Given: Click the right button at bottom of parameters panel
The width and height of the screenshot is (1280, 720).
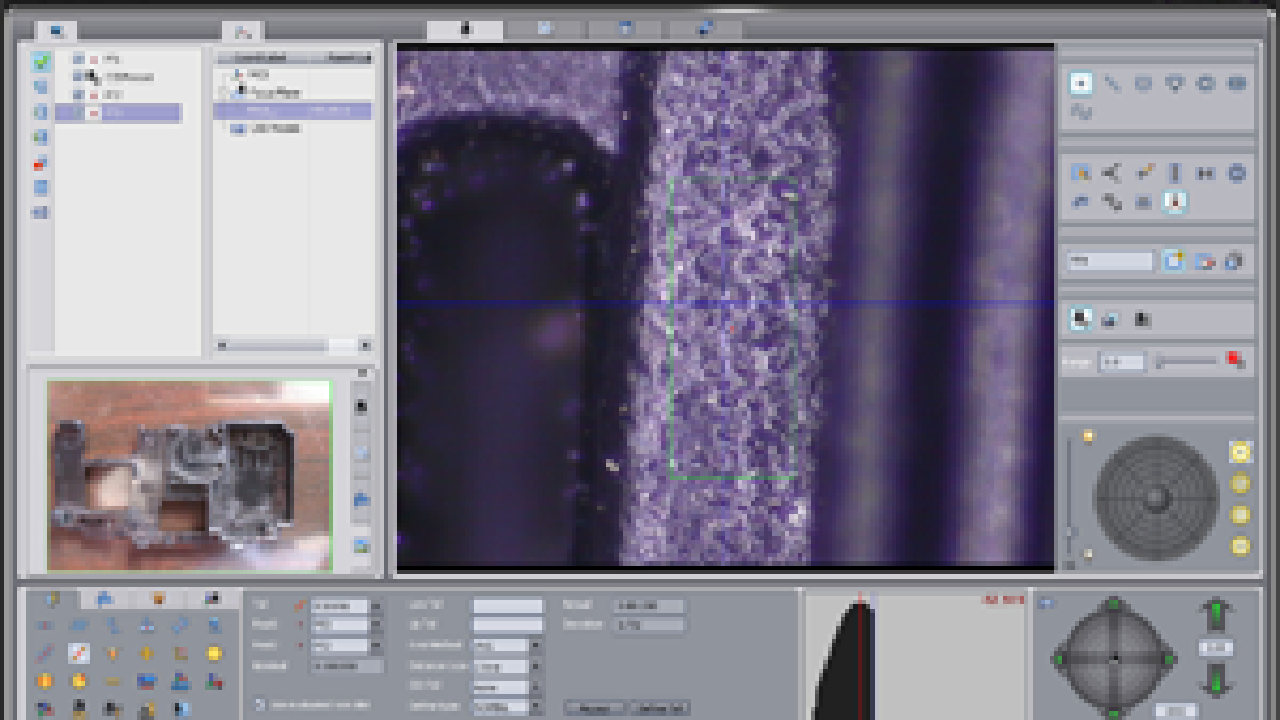Looking at the screenshot, I should pyautogui.click(x=659, y=708).
